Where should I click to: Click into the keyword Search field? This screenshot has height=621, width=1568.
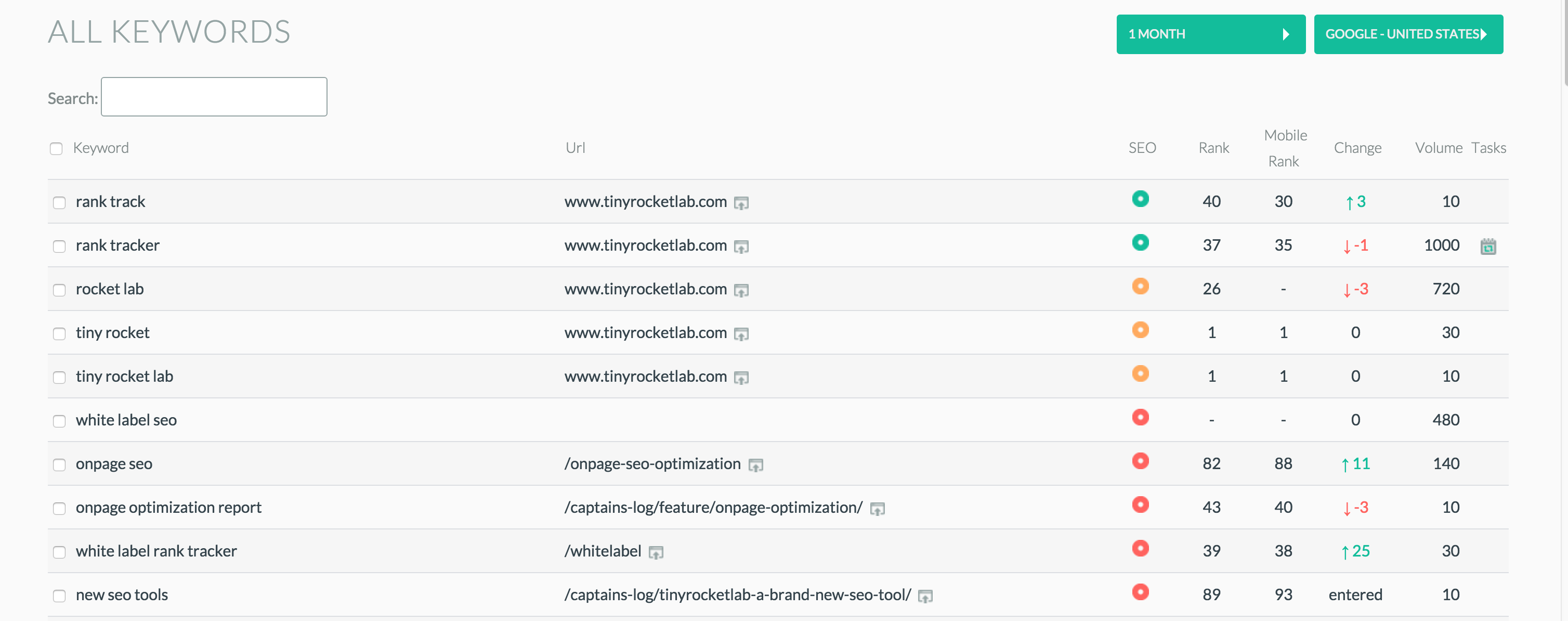214,97
